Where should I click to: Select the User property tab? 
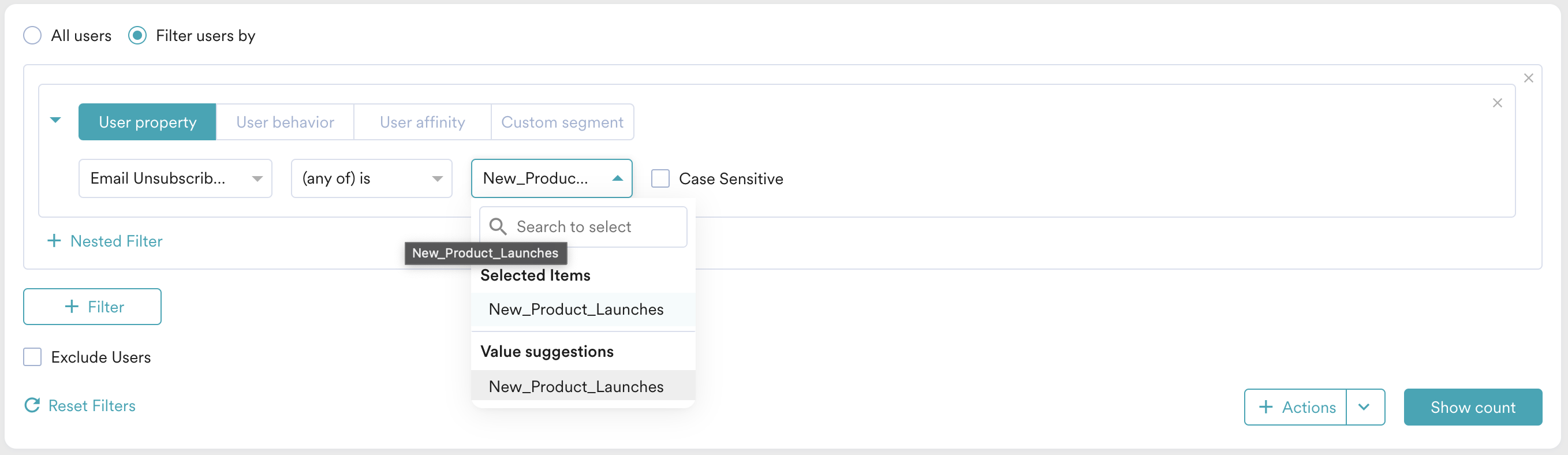[x=147, y=122]
